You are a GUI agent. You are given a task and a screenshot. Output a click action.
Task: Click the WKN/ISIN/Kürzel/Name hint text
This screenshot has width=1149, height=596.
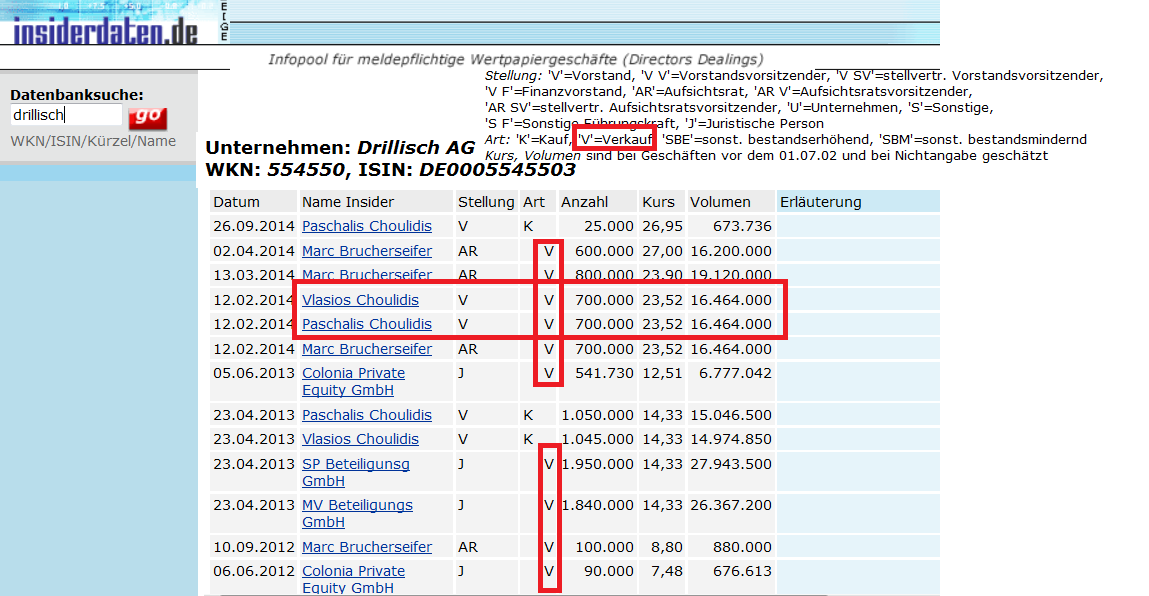coord(93,141)
